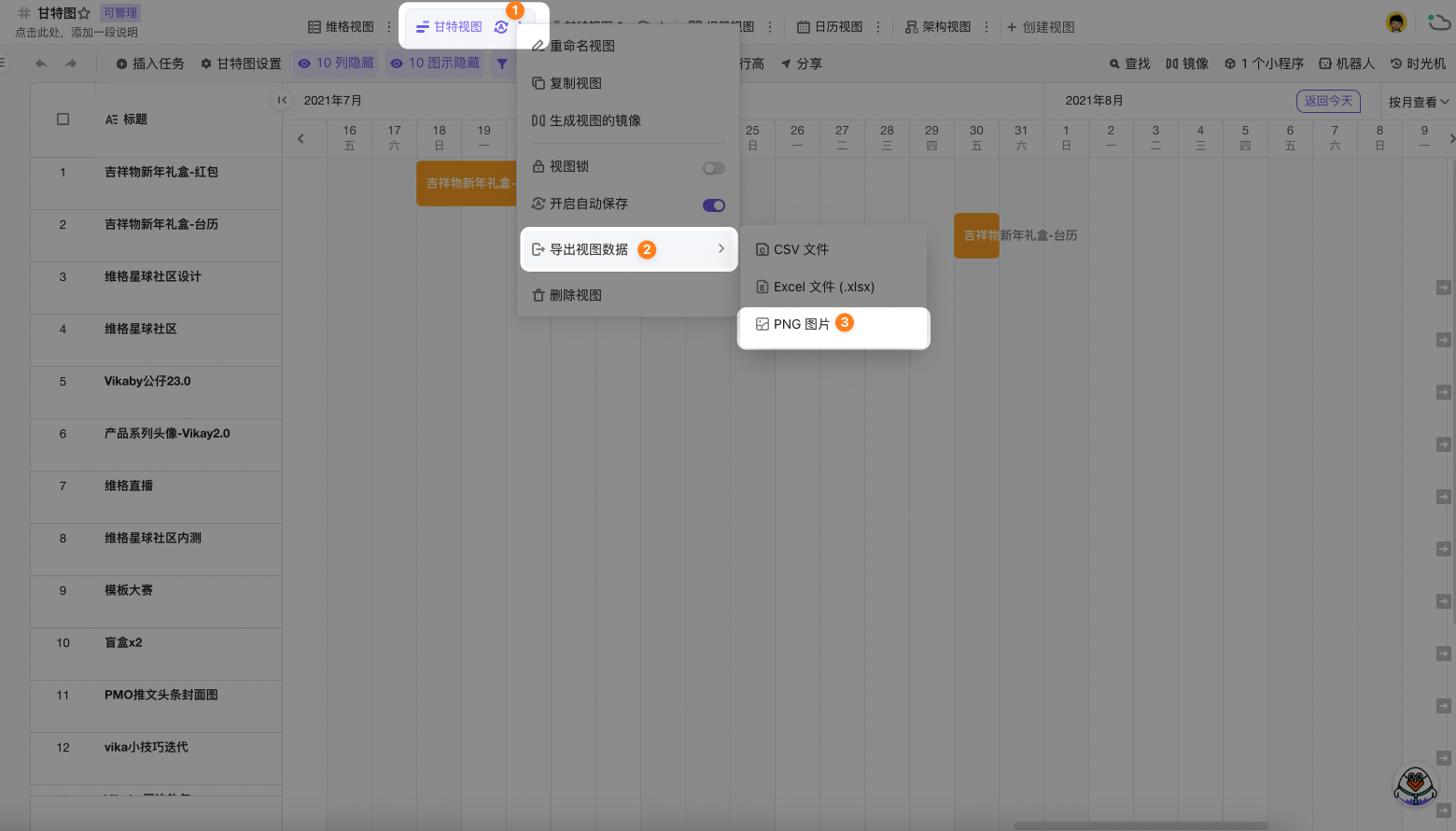Open 查找 search tool

1129,63
